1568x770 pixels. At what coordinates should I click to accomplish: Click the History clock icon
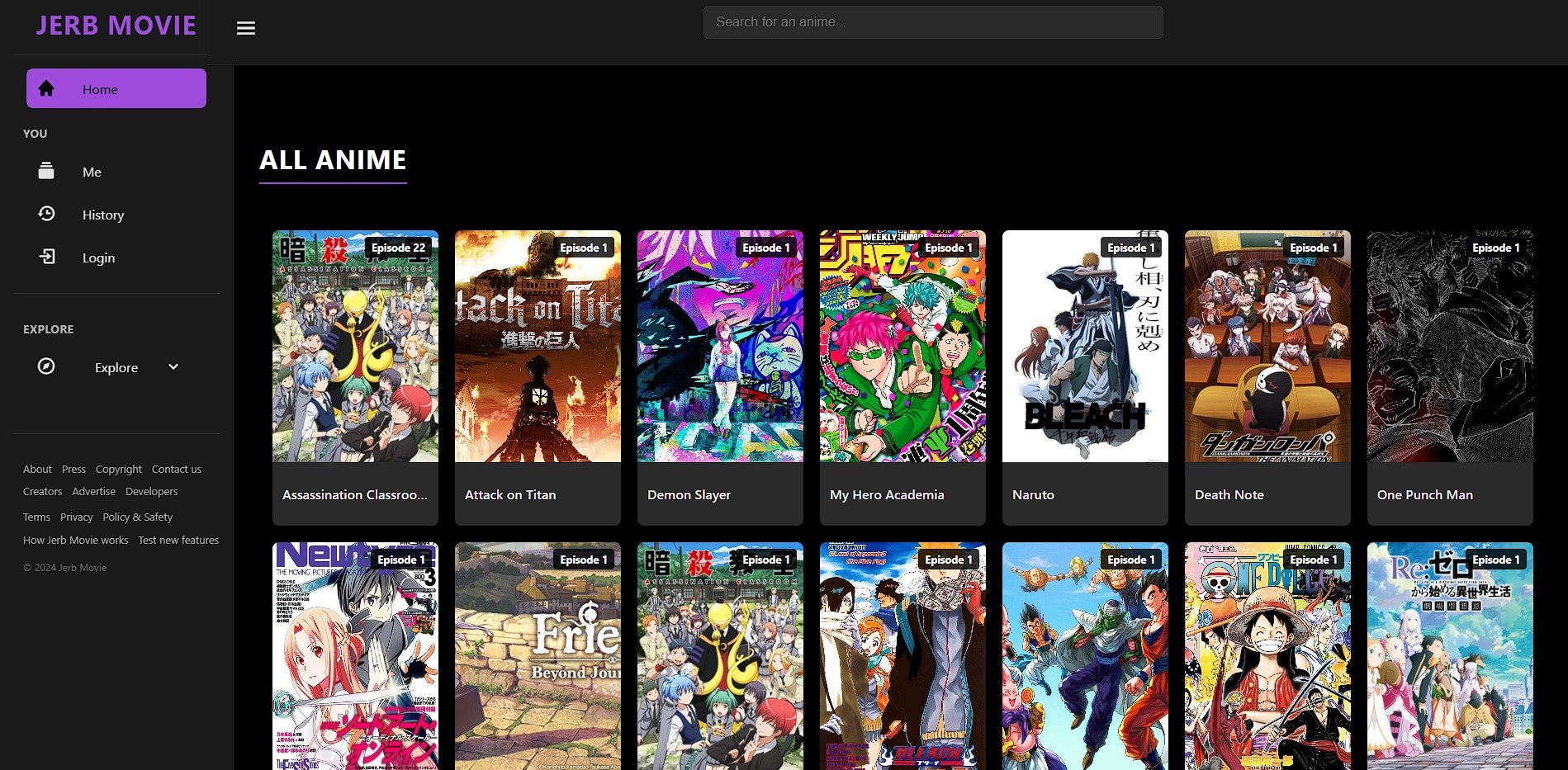pyautogui.click(x=46, y=214)
